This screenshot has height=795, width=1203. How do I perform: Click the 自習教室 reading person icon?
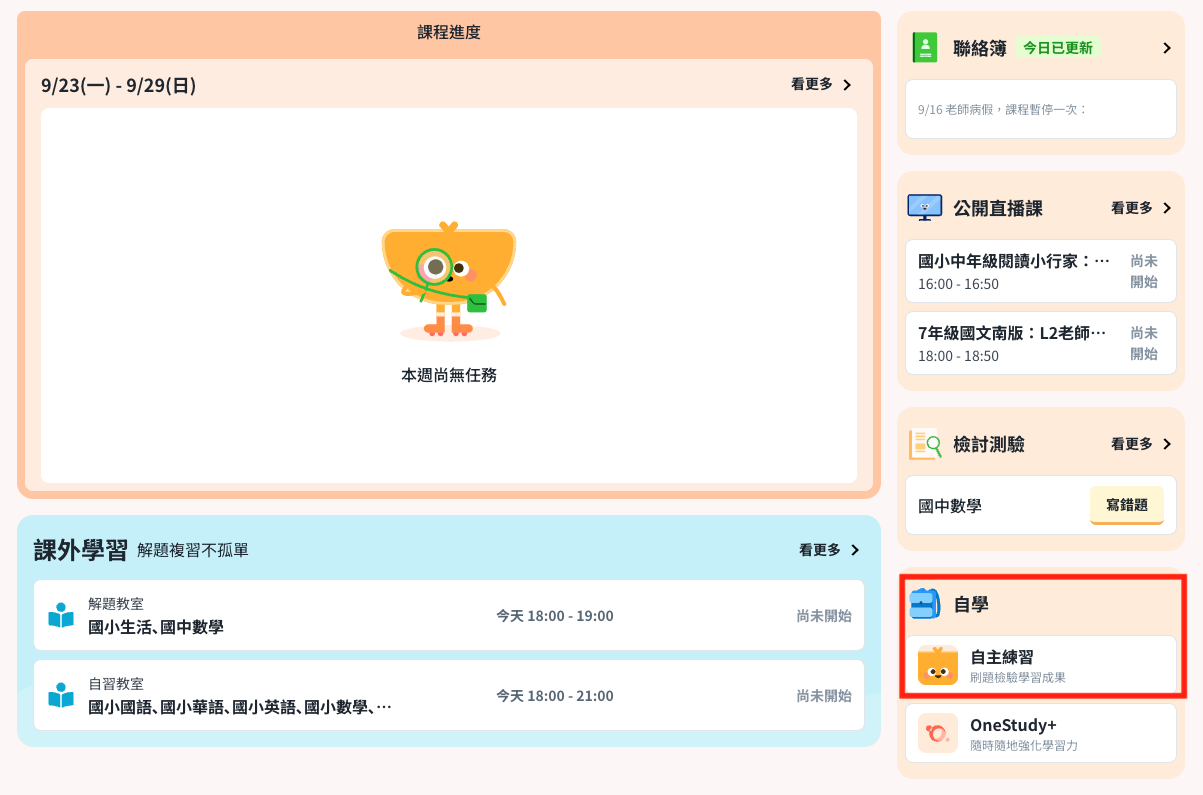click(61, 695)
